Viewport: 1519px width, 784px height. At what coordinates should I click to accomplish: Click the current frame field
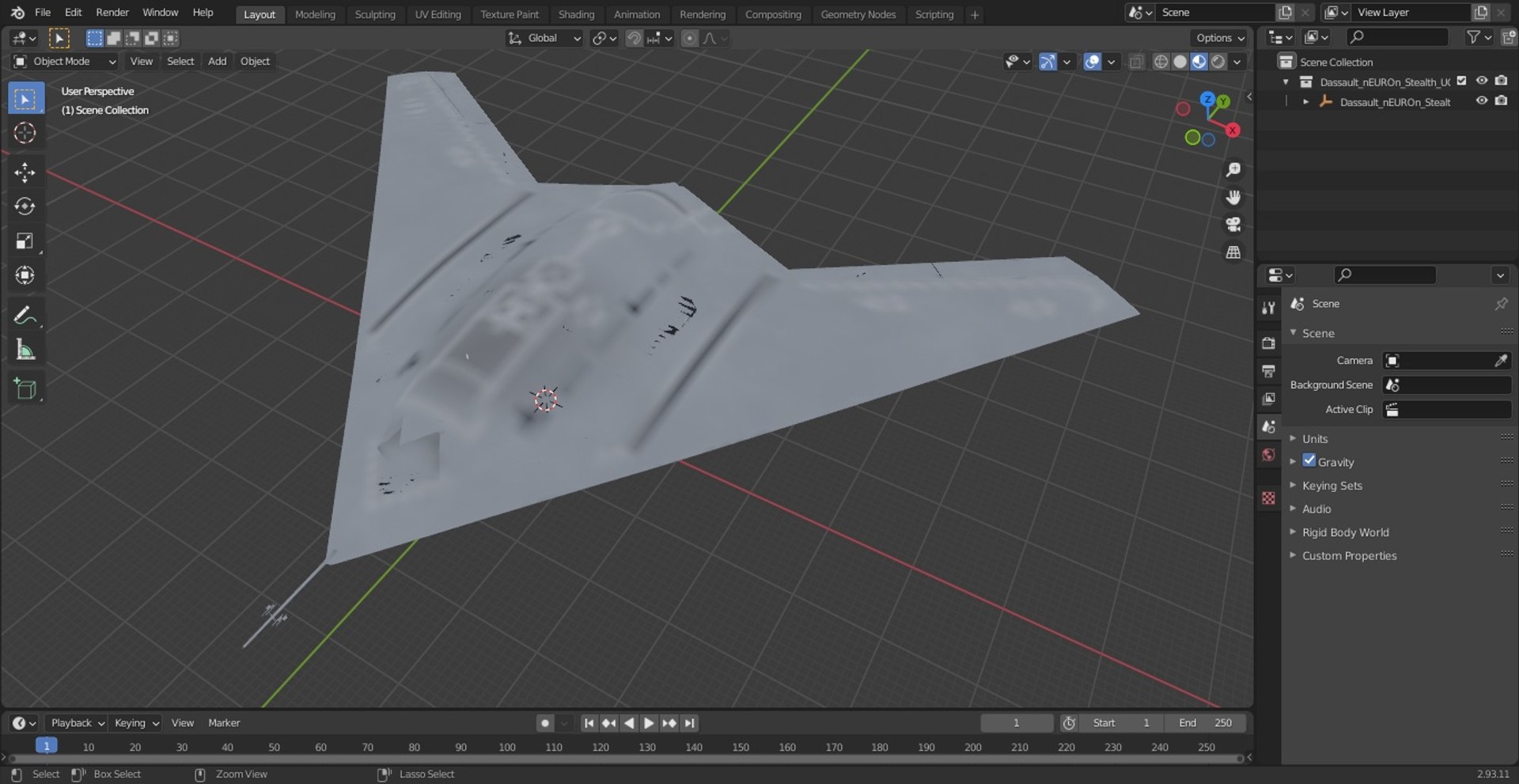pos(1017,723)
